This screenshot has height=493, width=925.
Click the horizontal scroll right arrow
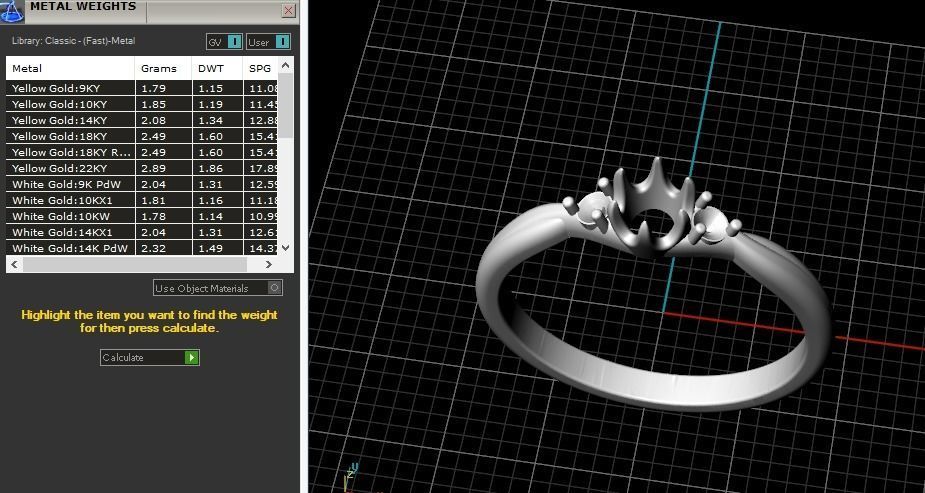(268, 264)
